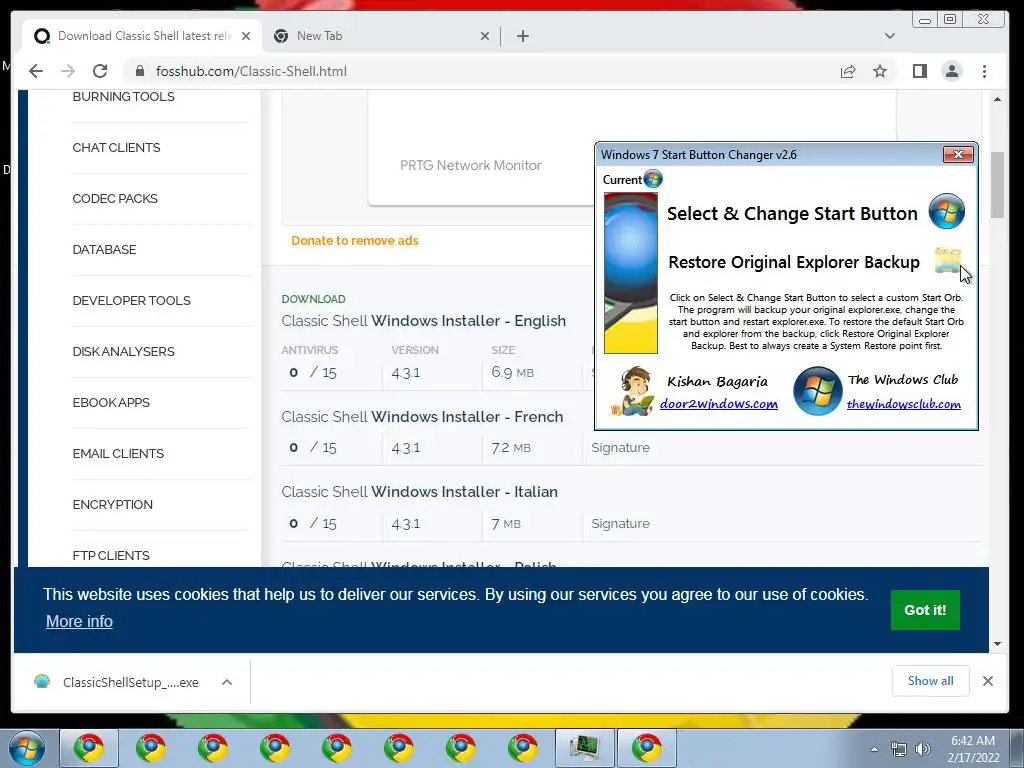
Task: Expand the ClassicShellSetup download options chevron
Action: (x=227, y=682)
